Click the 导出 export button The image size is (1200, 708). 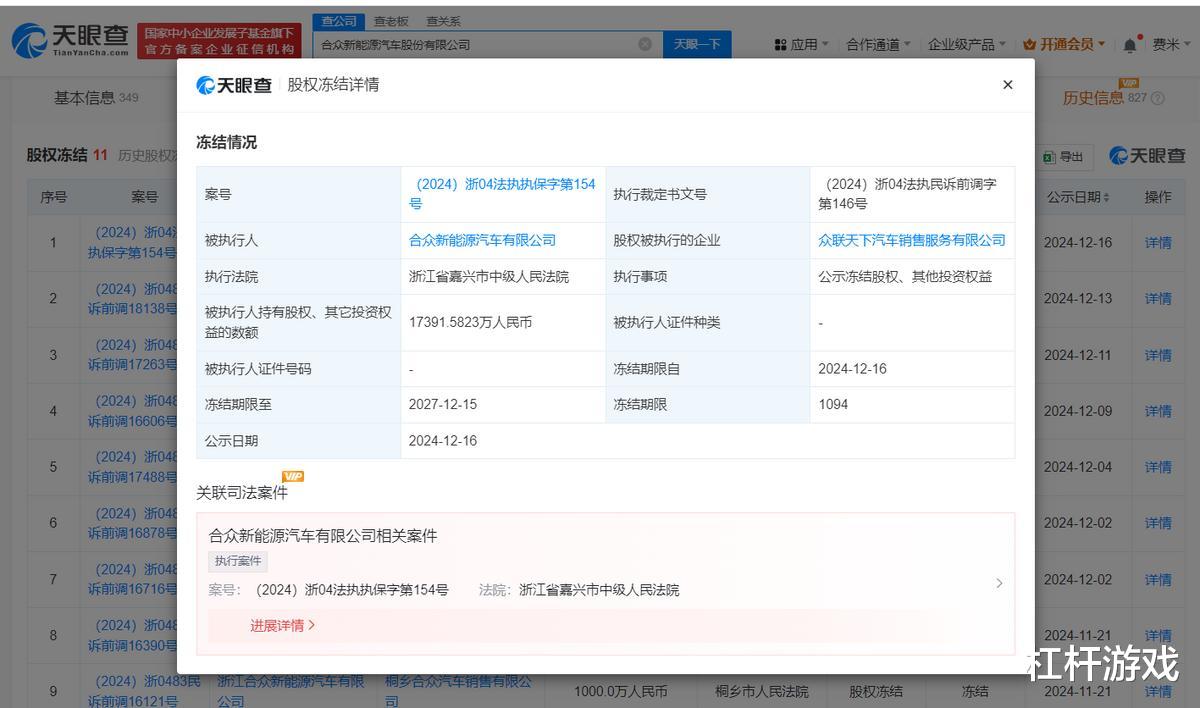[1063, 157]
